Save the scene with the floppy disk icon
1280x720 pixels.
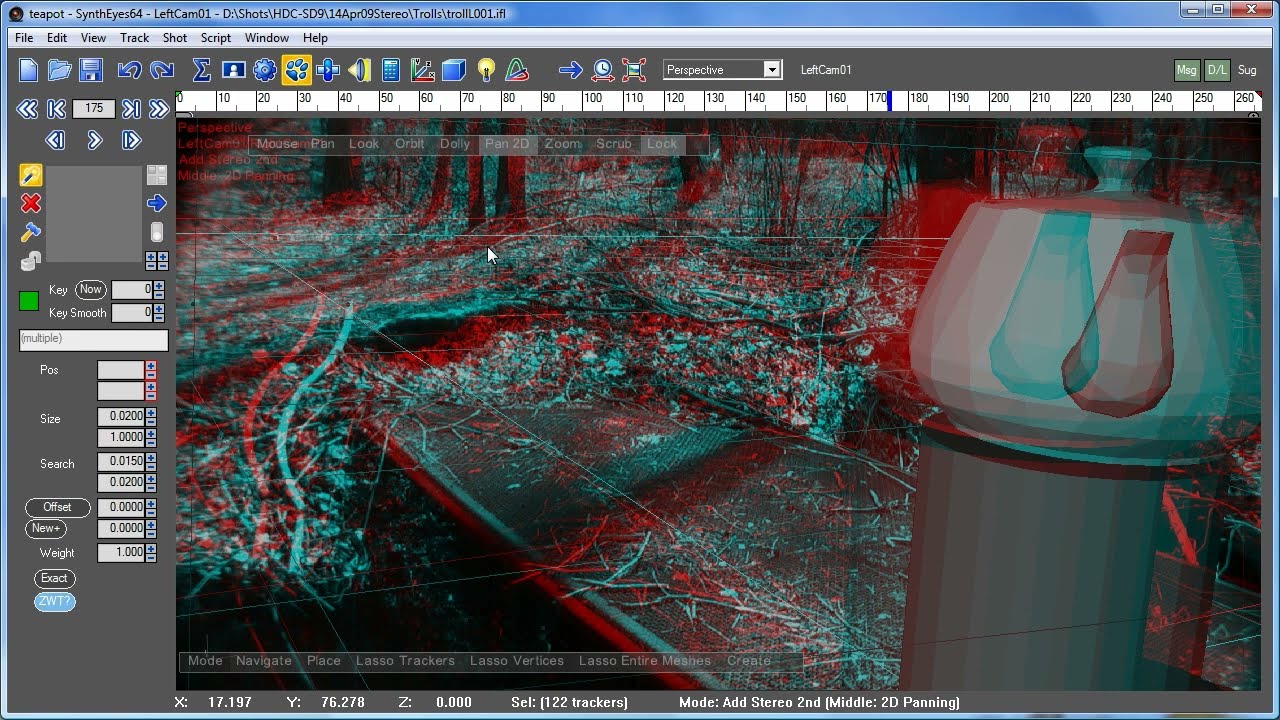(91, 70)
